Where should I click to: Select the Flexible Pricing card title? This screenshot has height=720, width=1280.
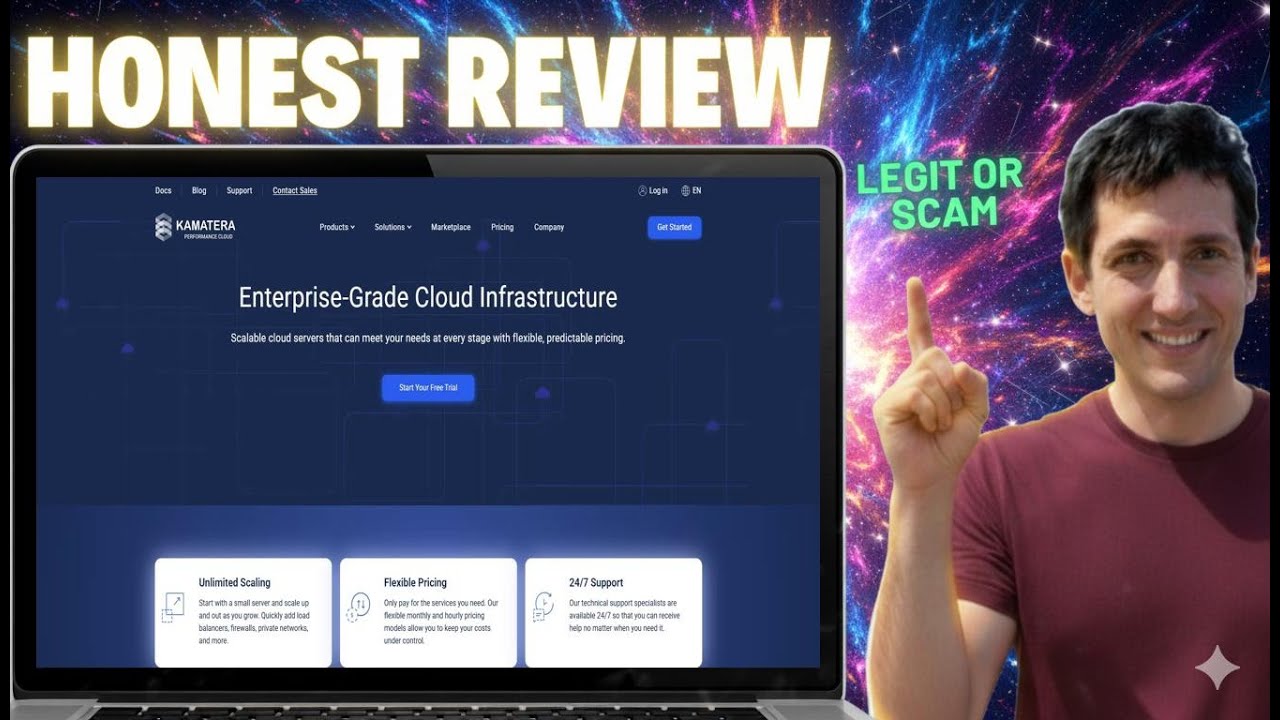[x=415, y=582]
